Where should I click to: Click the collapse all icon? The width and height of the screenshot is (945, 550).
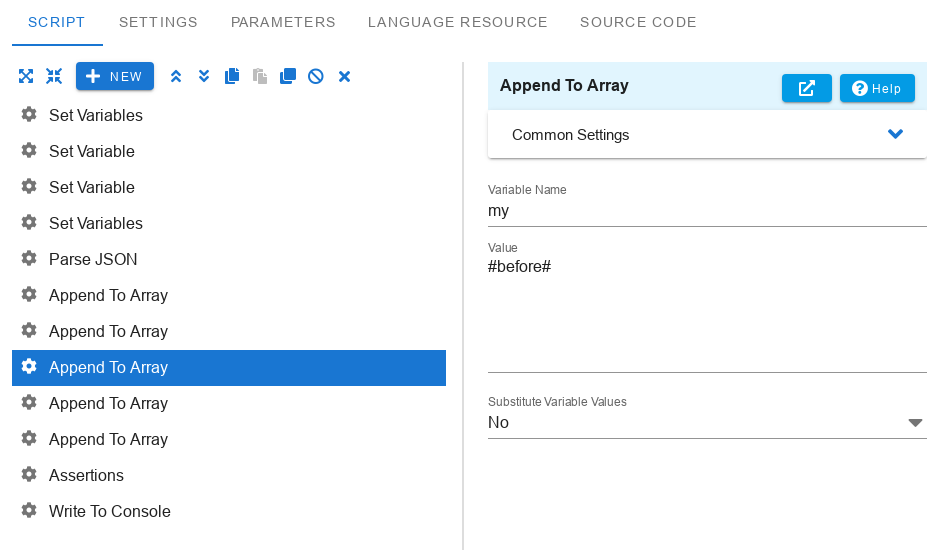point(54,77)
